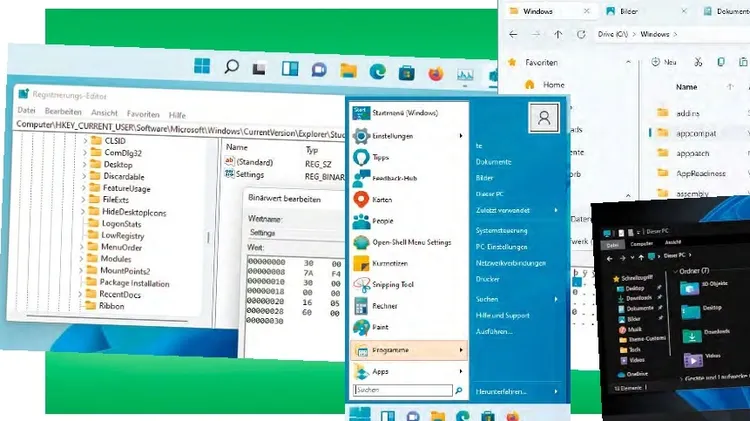Launch Chat icon in top taskbar
750x421 pixels.
[x=319, y=70]
